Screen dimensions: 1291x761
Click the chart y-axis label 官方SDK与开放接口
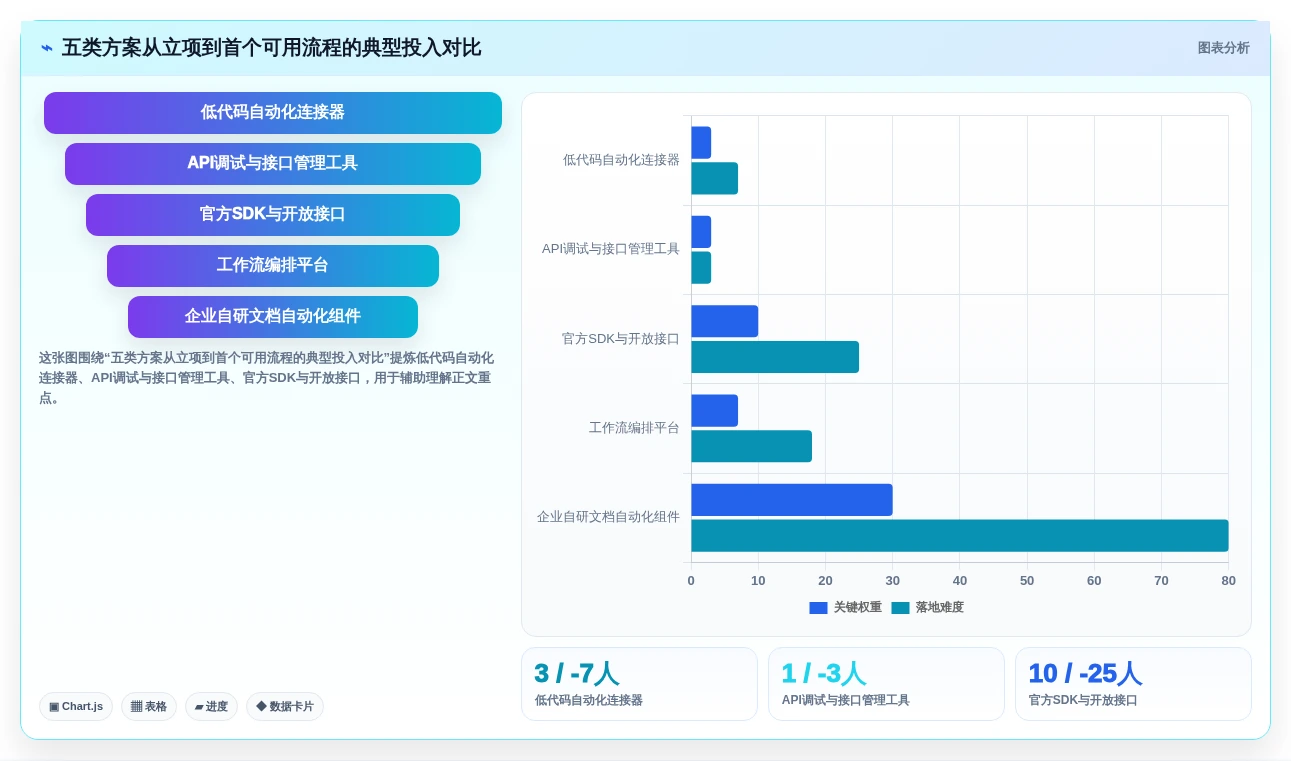tap(621, 339)
